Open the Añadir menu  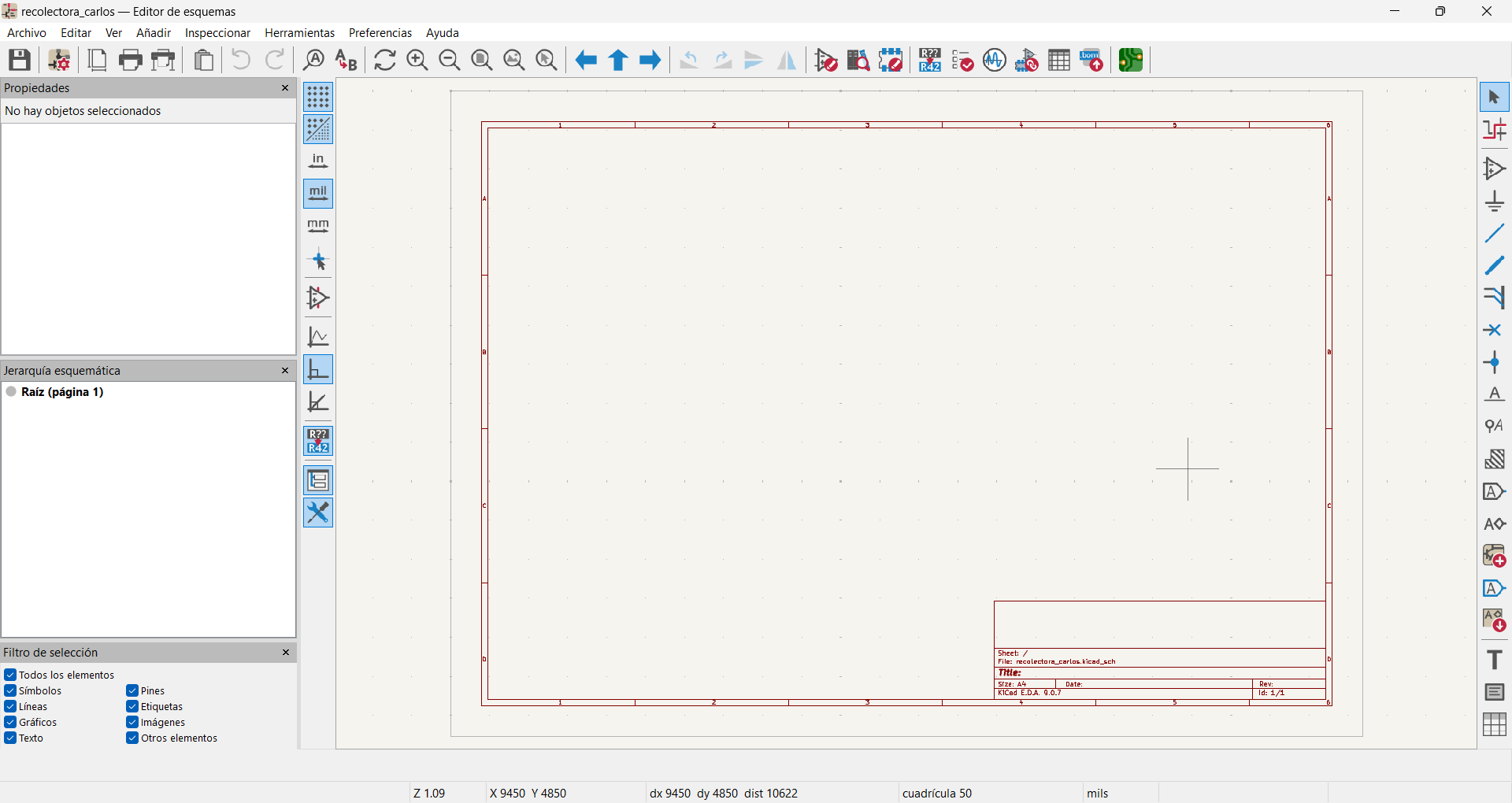coord(154,33)
